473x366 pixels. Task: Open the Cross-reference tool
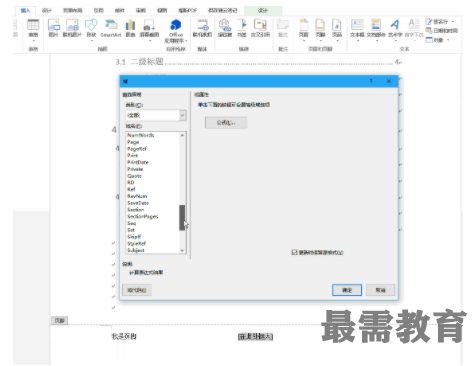point(260,28)
